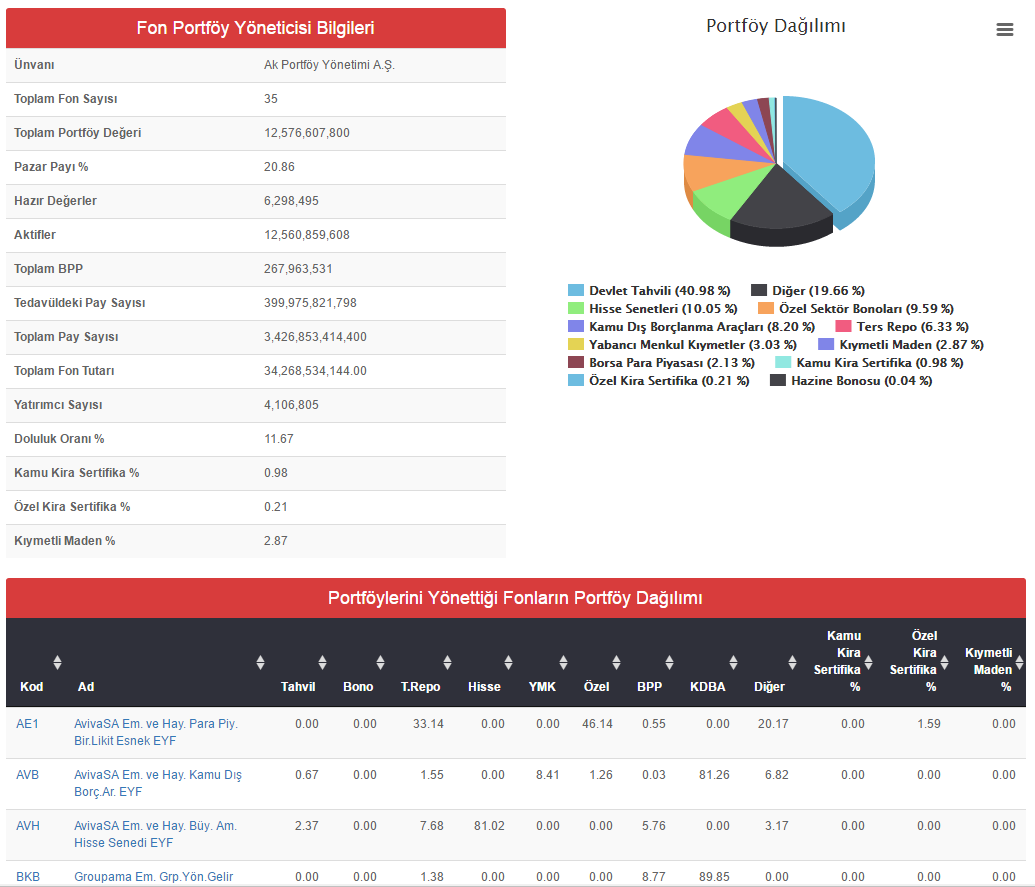Viewport: 1035px width, 887px height.
Task: Sort by Bono column arrows
Action: coord(380,662)
